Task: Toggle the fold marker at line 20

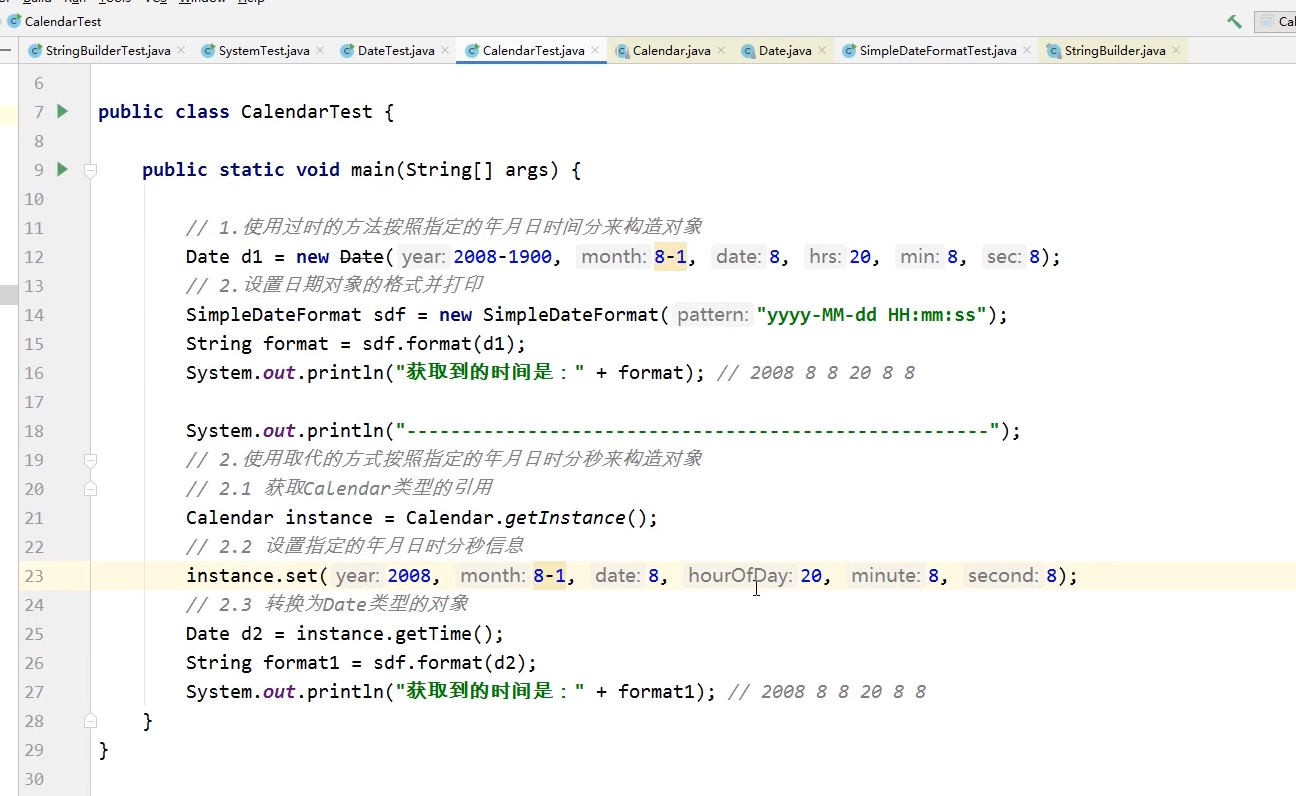Action: point(91,489)
